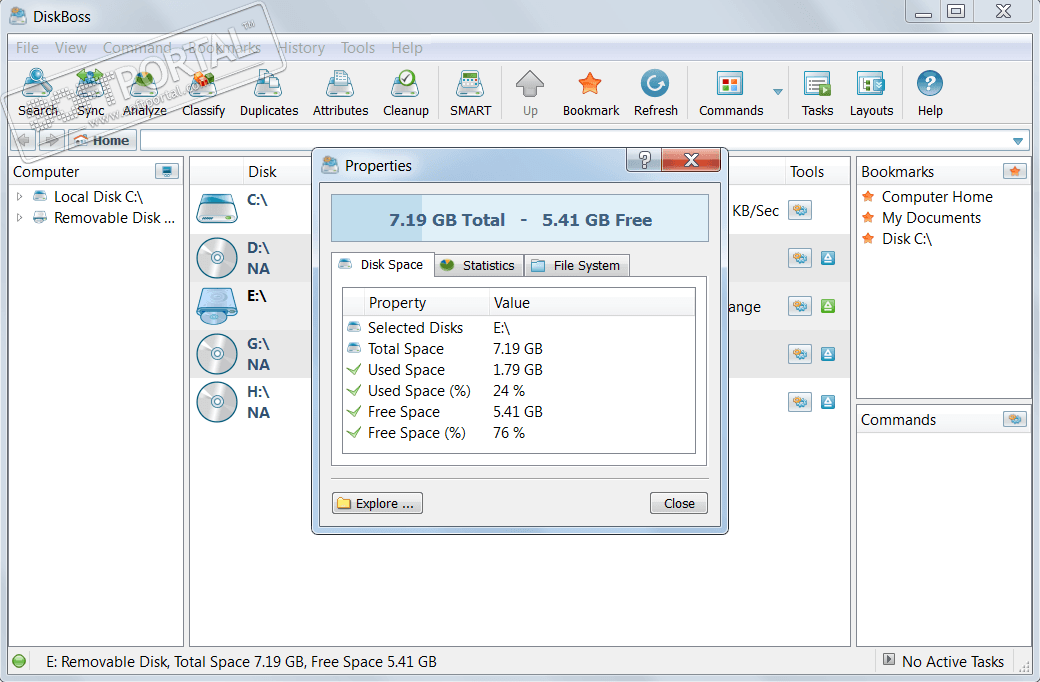Open the Tasks panel
The image size is (1040, 682).
tap(817, 93)
